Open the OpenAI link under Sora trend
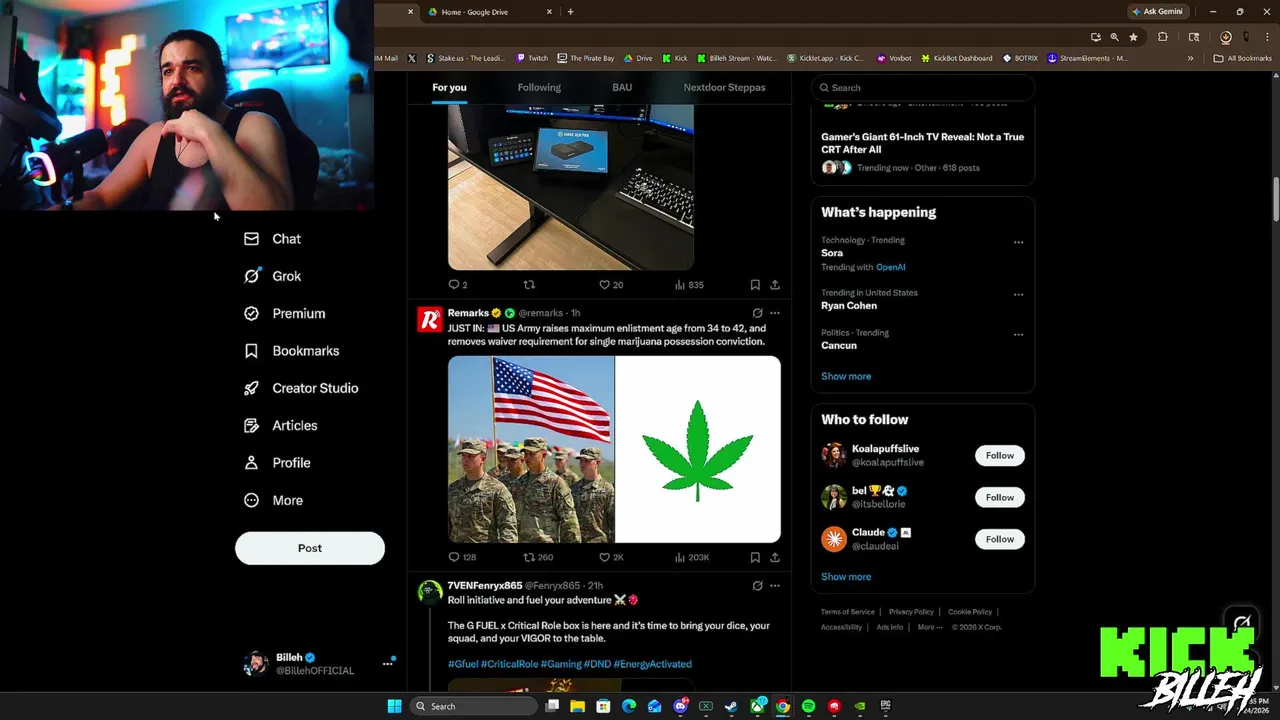 pos(890,267)
